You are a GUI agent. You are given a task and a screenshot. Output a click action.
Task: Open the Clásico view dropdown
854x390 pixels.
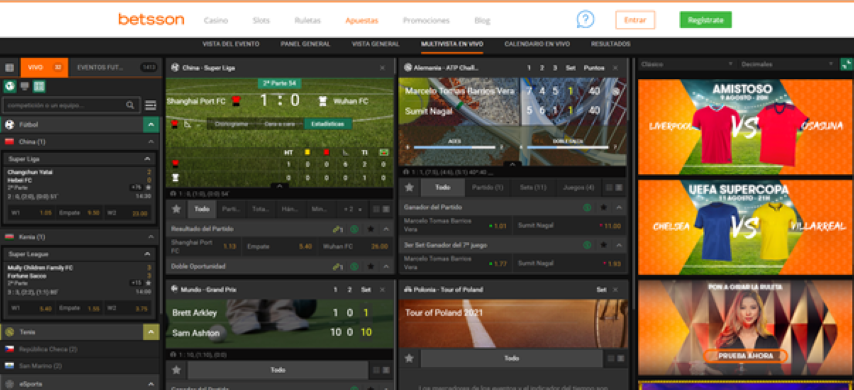click(x=687, y=64)
